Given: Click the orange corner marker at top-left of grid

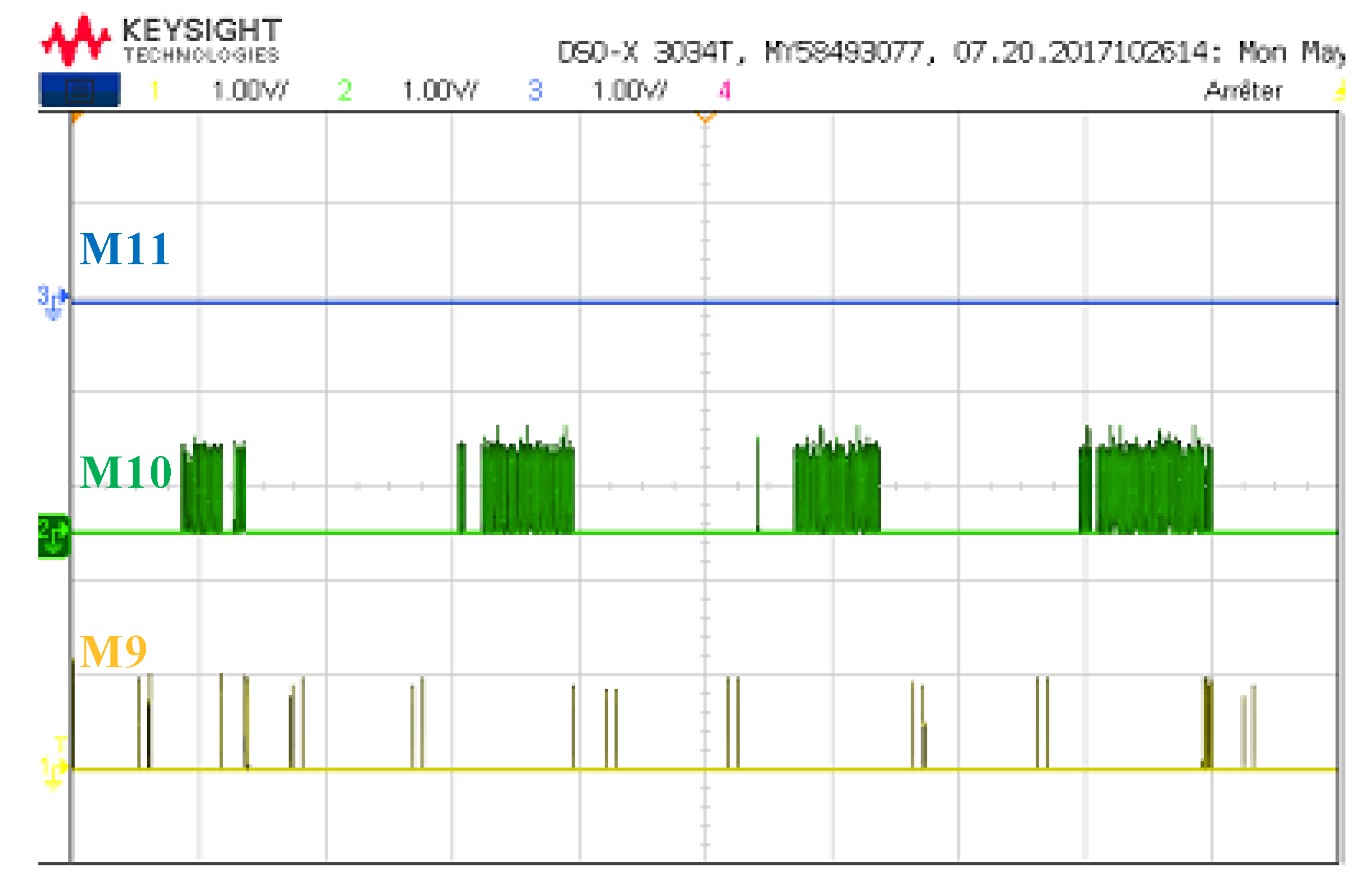Looking at the screenshot, I should coord(76,117).
